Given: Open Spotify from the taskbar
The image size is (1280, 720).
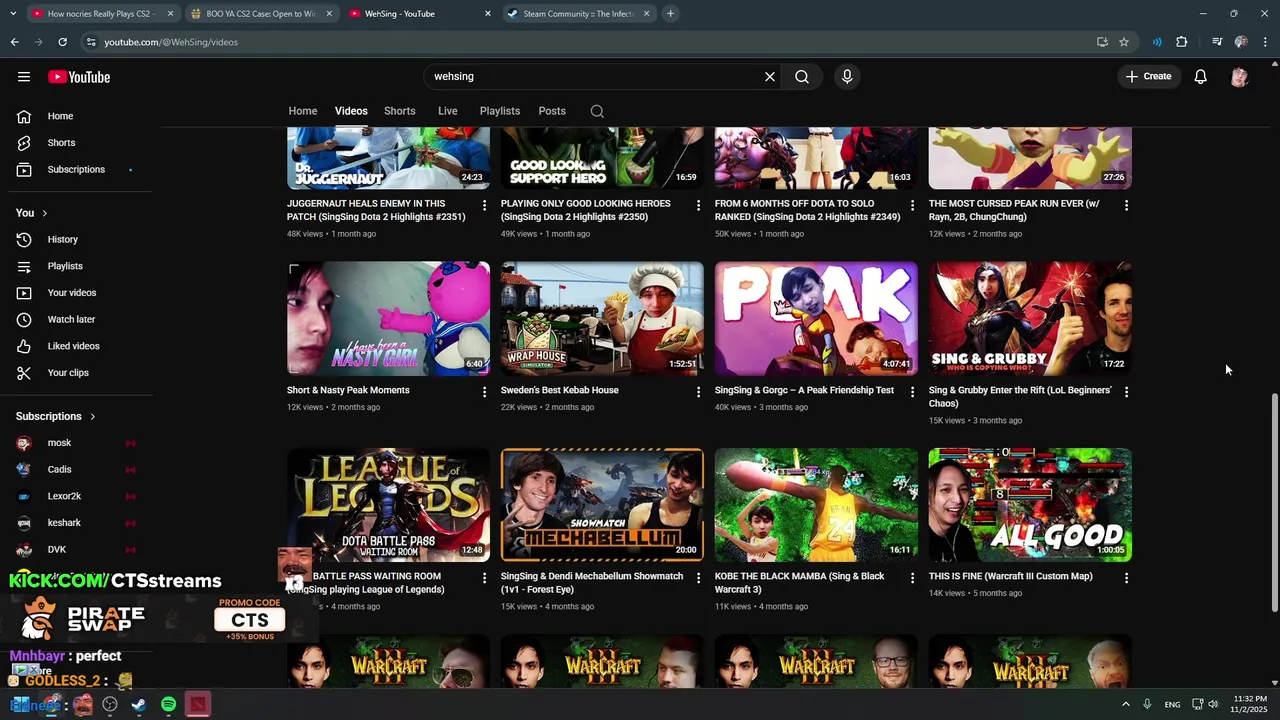Looking at the screenshot, I should (x=168, y=704).
